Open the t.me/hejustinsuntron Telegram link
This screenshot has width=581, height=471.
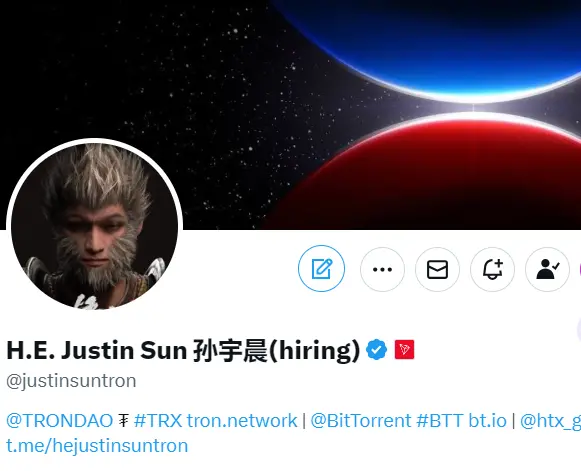[x=97, y=445]
